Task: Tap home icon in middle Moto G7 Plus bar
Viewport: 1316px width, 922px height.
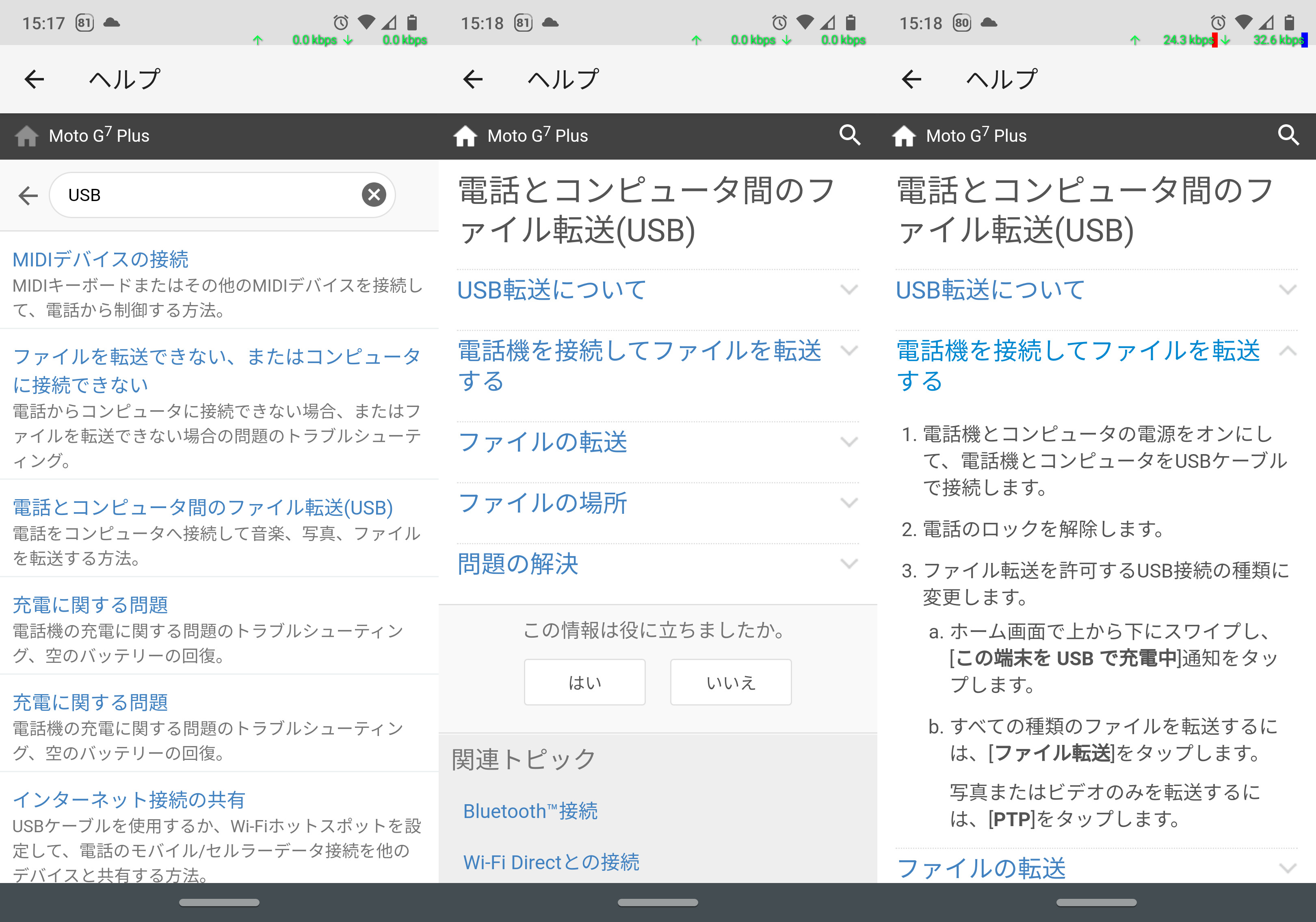Action: (x=465, y=136)
